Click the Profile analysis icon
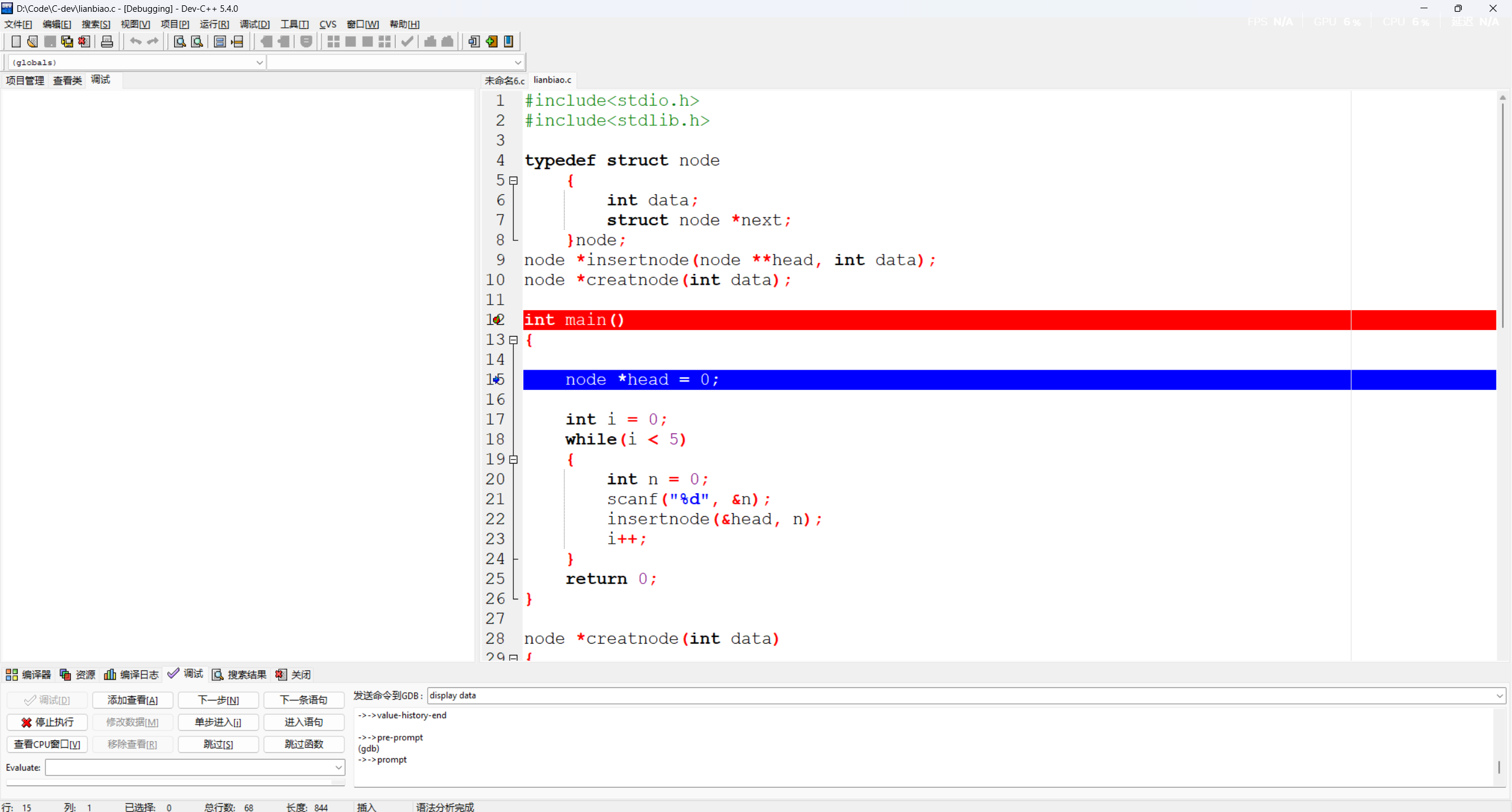 pos(431,41)
